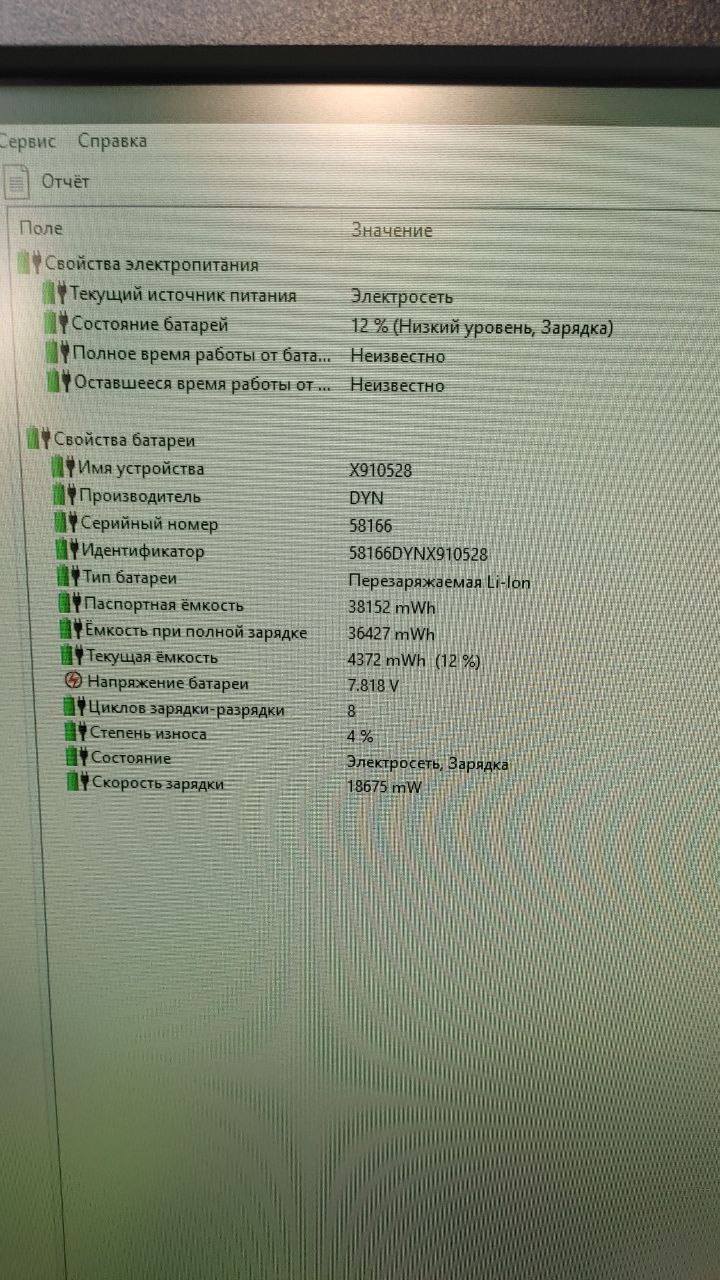720x1280 pixels.
Task: Click the full charge value 36427 mWh
Action: coord(391,634)
